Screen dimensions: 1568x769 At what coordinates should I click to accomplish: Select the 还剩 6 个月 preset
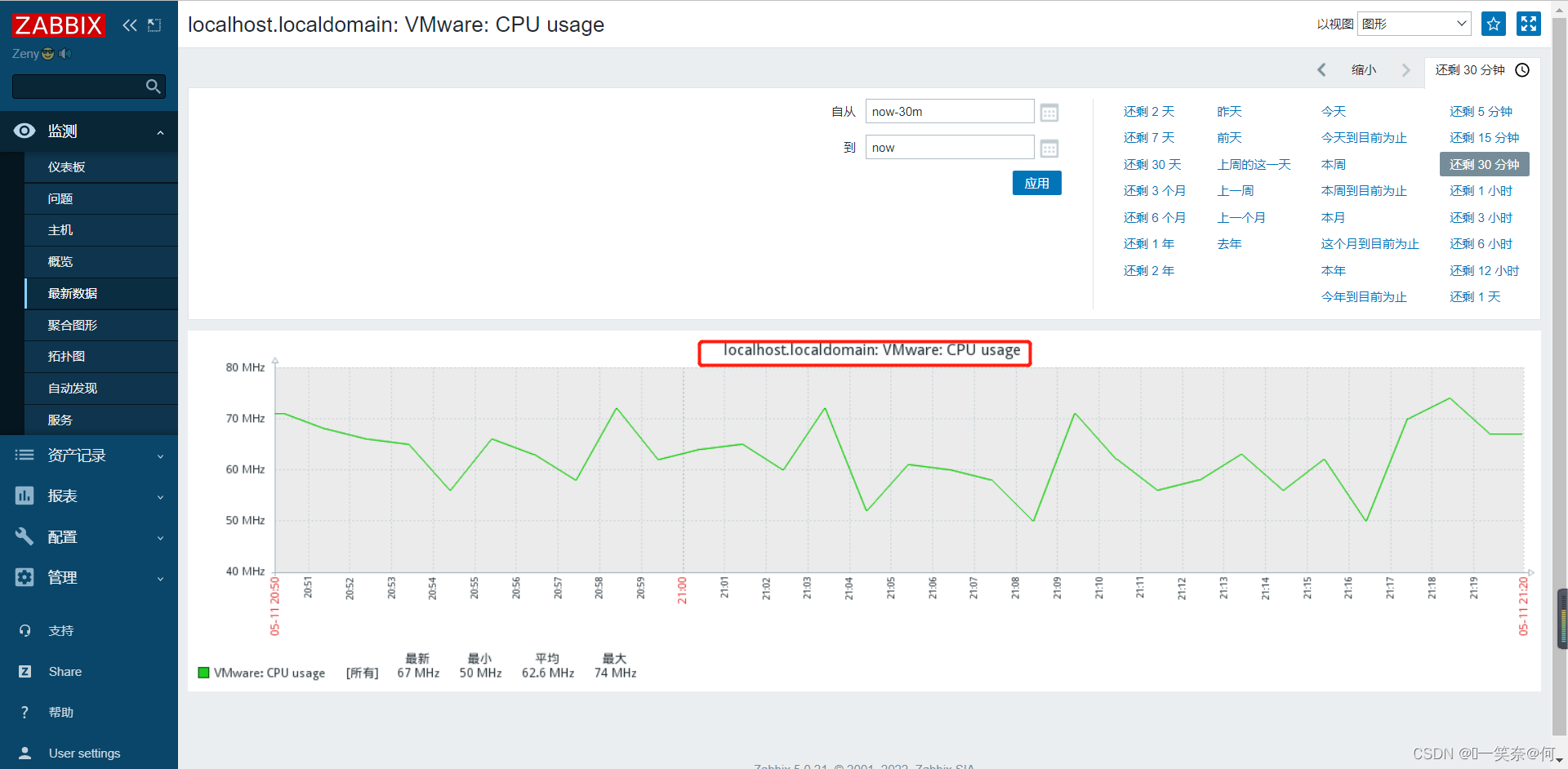1154,218
